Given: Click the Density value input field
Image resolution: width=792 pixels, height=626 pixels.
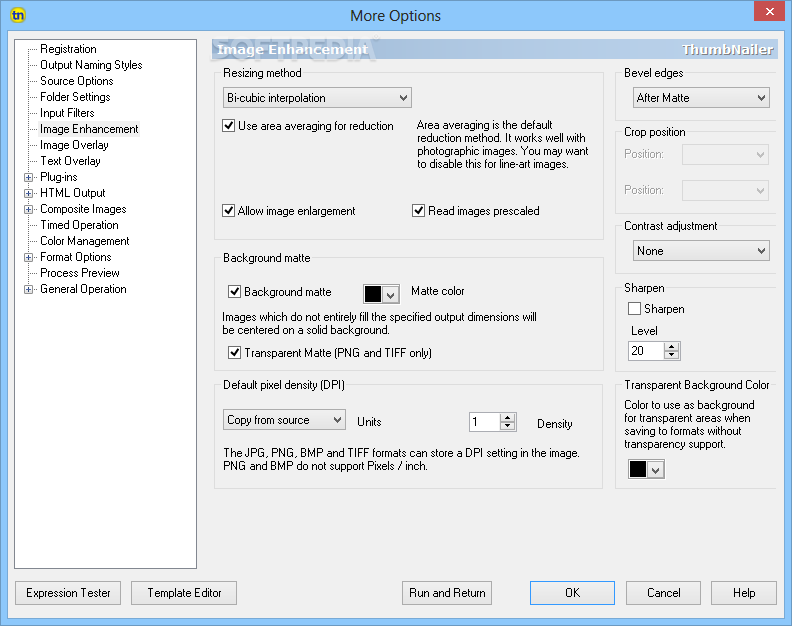Looking at the screenshot, I should [x=485, y=422].
